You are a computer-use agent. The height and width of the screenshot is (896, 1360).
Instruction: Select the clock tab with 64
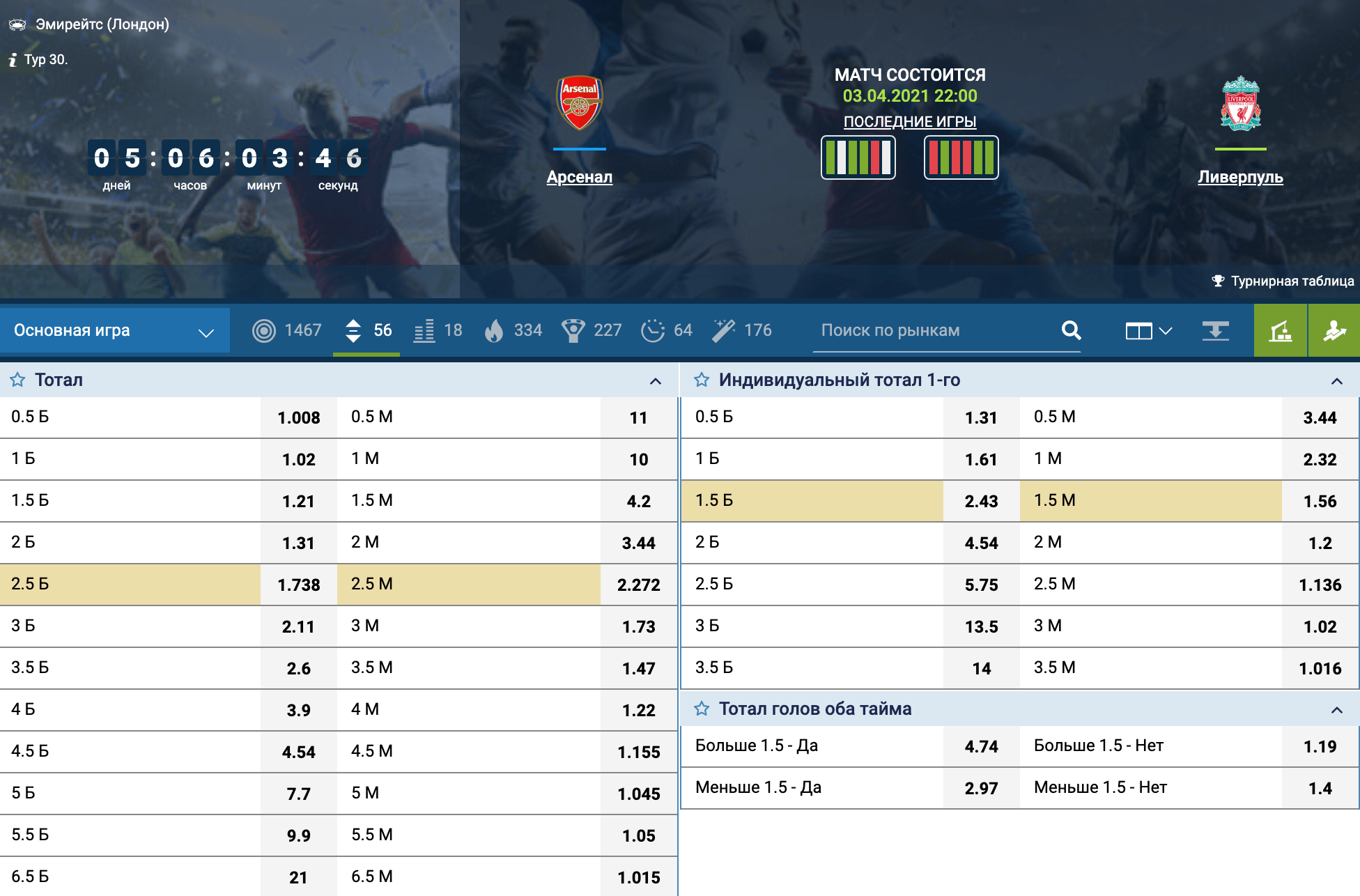point(667,330)
